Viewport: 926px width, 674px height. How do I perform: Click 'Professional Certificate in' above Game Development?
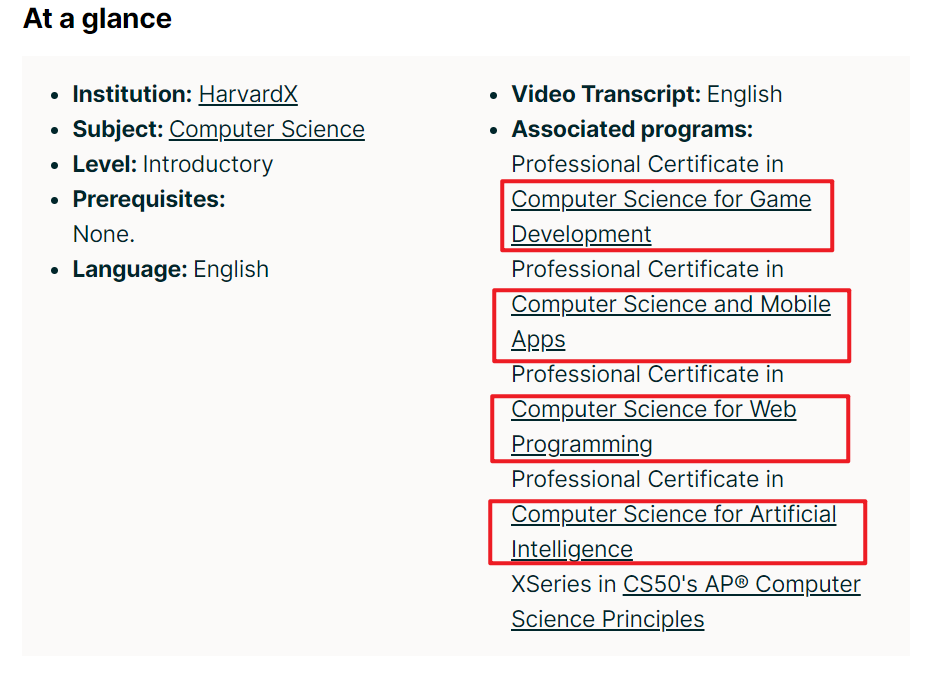pyautogui.click(x=647, y=164)
